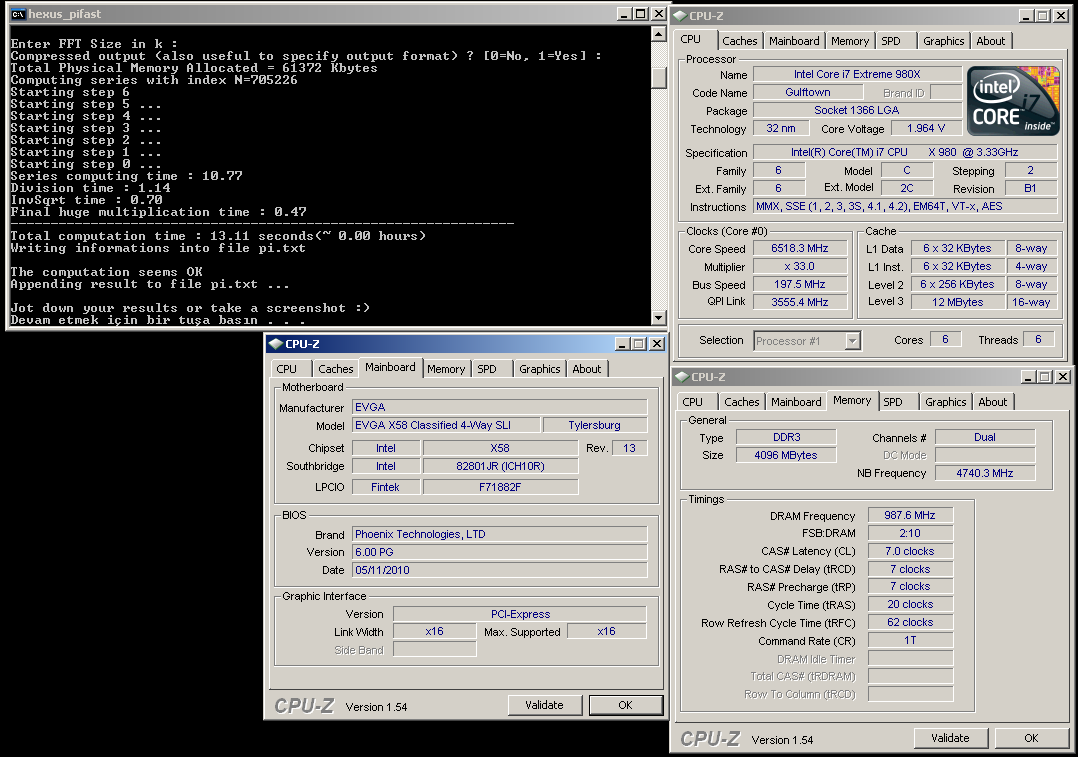This screenshot has height=757, width=1078.
Task: Click the Level 3 cache value 12 MBytes
Action: (957, 302)
